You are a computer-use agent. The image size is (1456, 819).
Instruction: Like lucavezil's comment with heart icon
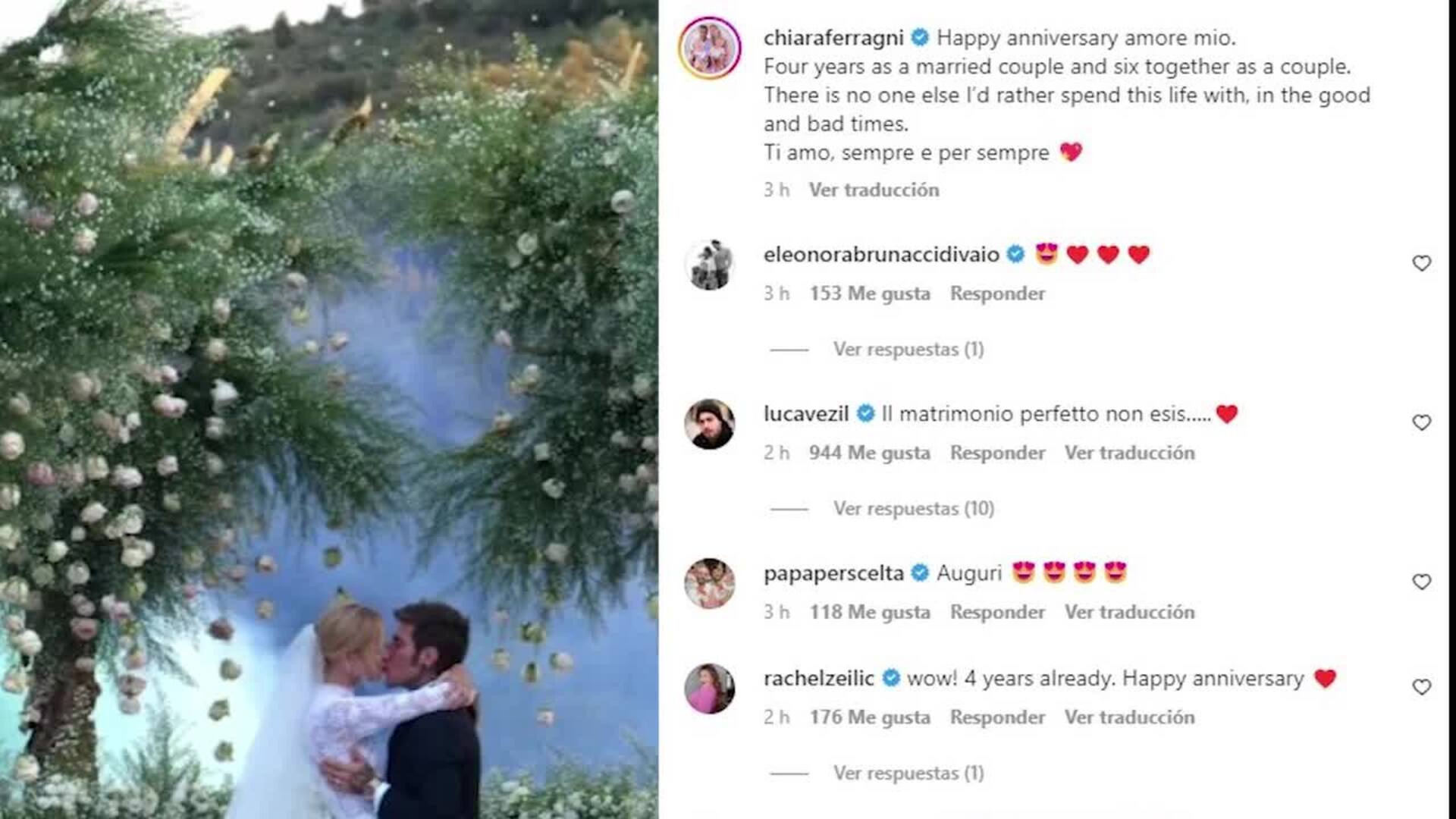tap(1421, 422)
